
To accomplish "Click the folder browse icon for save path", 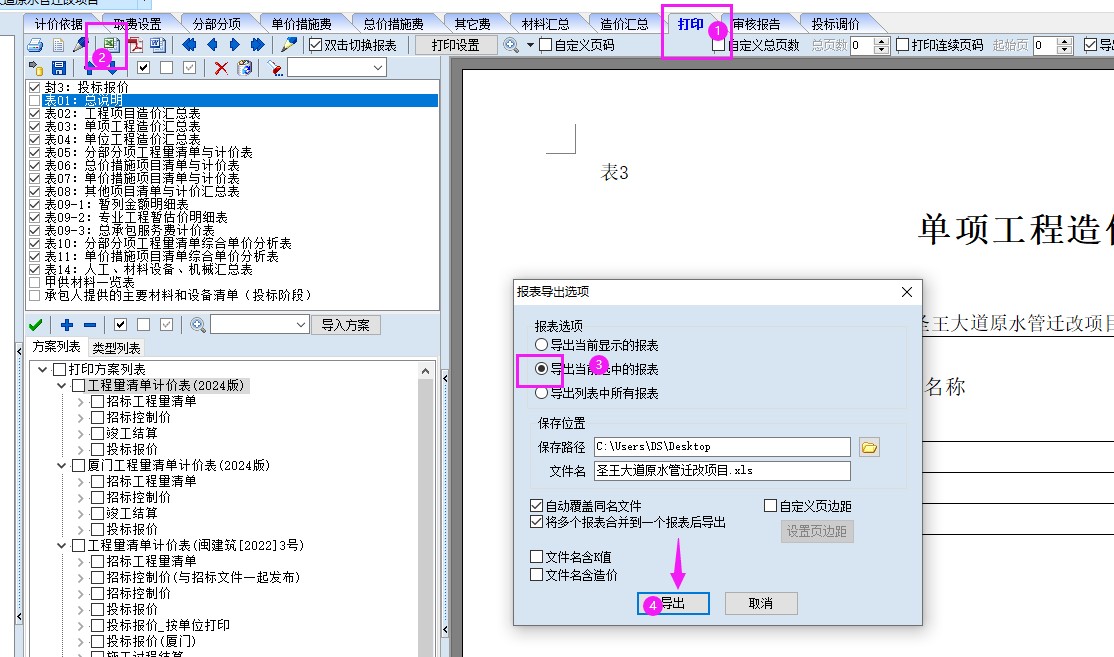I will [x=869, y=447].
